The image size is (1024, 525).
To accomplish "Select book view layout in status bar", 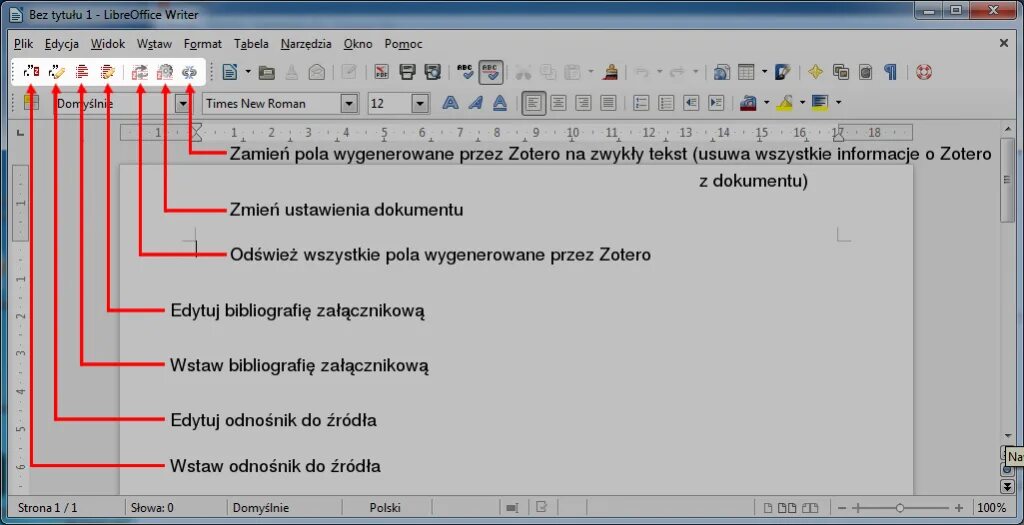I will coord(810,507).
